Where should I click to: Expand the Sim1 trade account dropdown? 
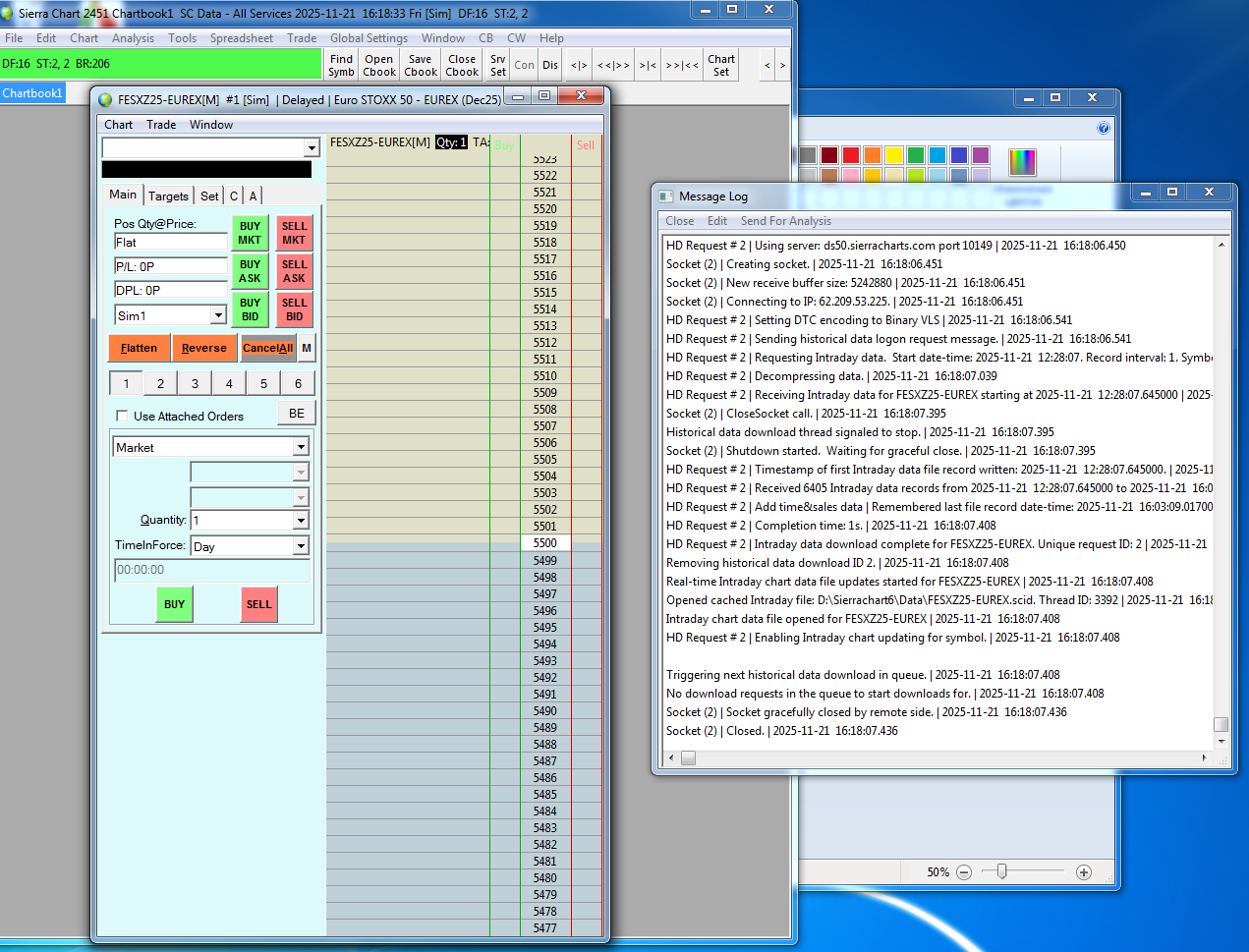coord(218,315)
